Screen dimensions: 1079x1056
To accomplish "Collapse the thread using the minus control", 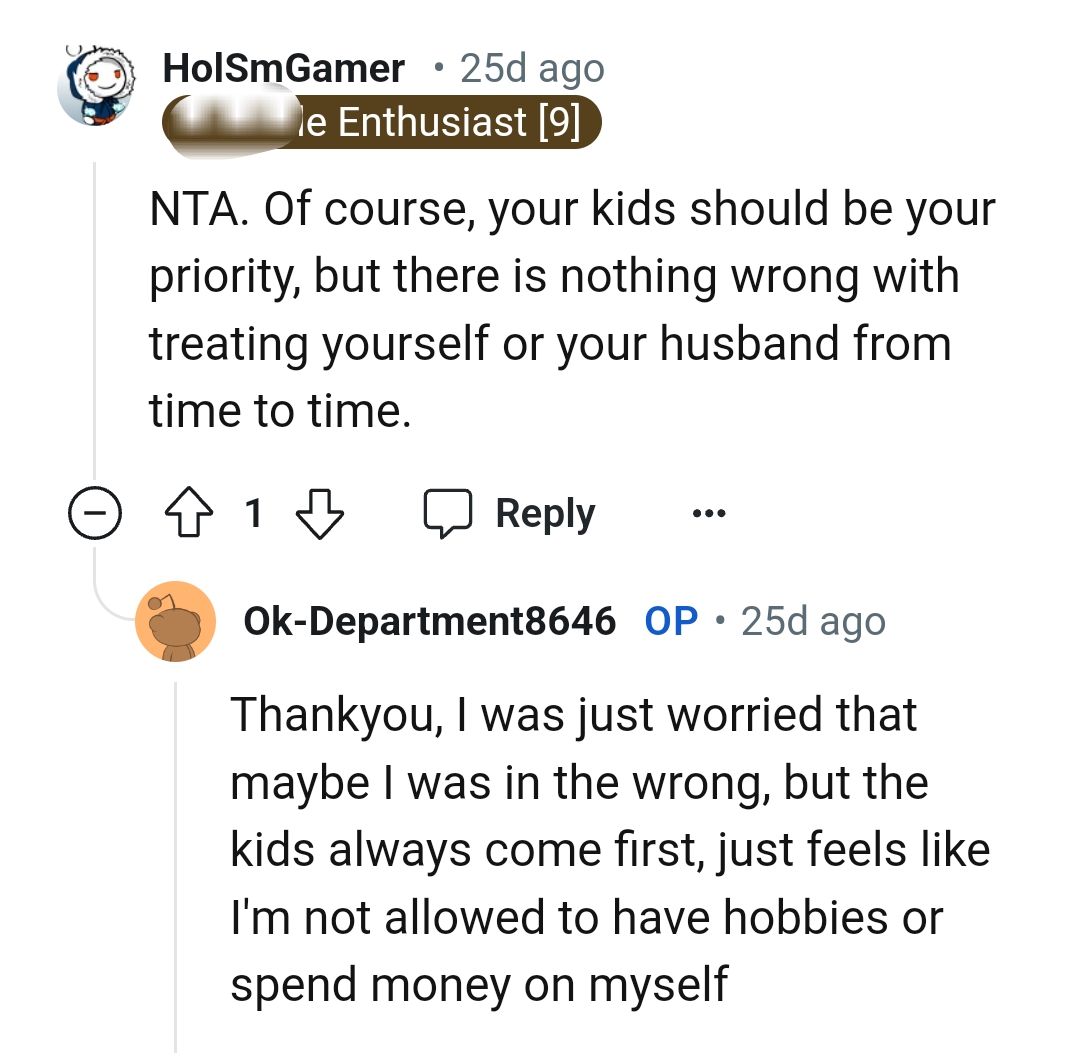I will coord(95,512).
